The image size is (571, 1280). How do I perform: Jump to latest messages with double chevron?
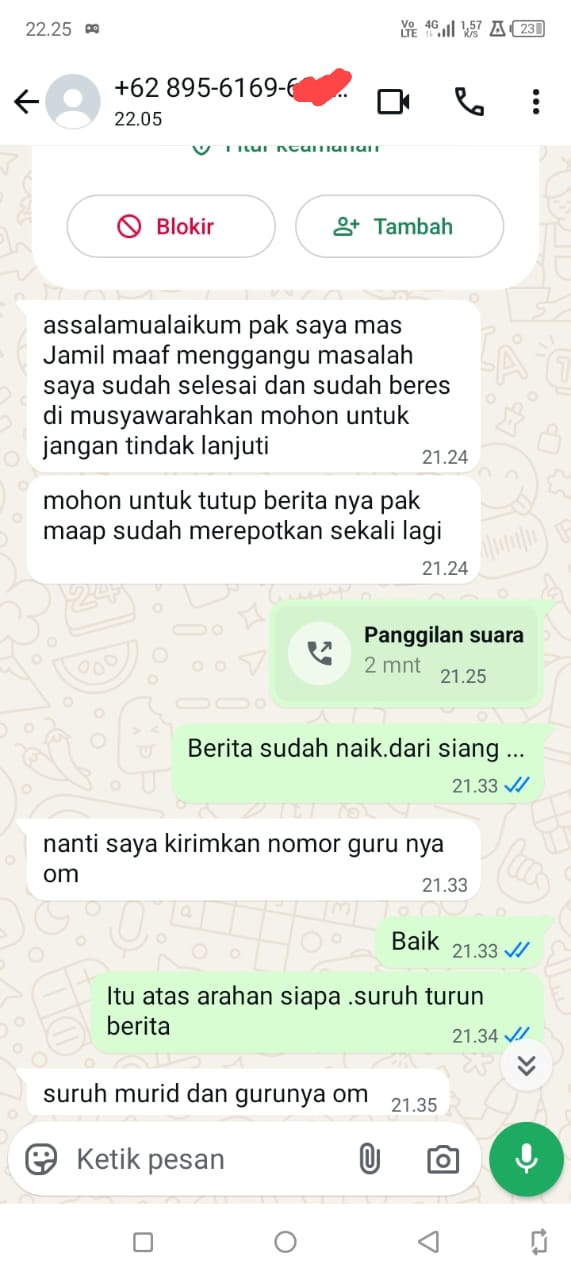click(x=527, y=1064)
